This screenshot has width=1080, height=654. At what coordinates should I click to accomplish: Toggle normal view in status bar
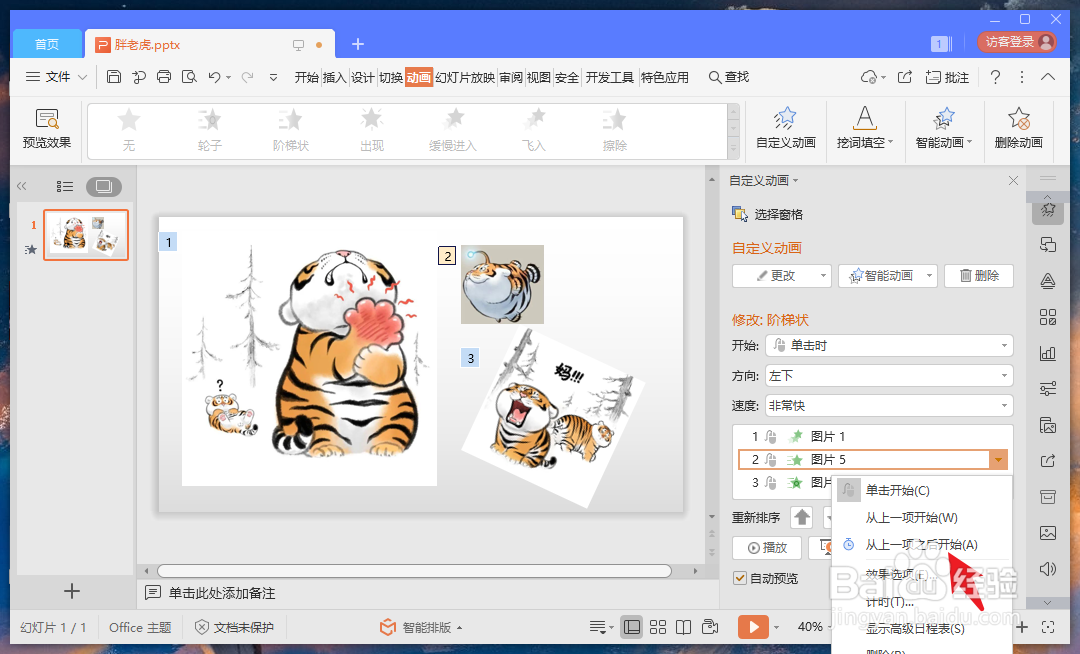pyautogui.click(x=632, y=626)
